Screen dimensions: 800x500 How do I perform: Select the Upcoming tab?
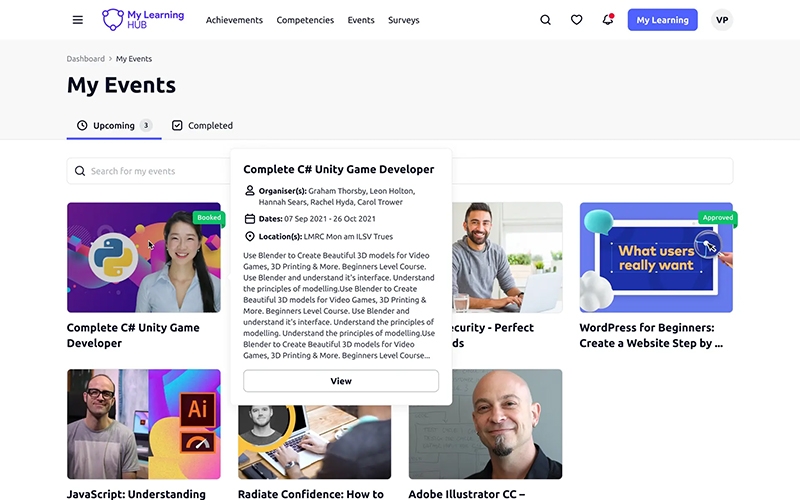(x=114, y=126)
